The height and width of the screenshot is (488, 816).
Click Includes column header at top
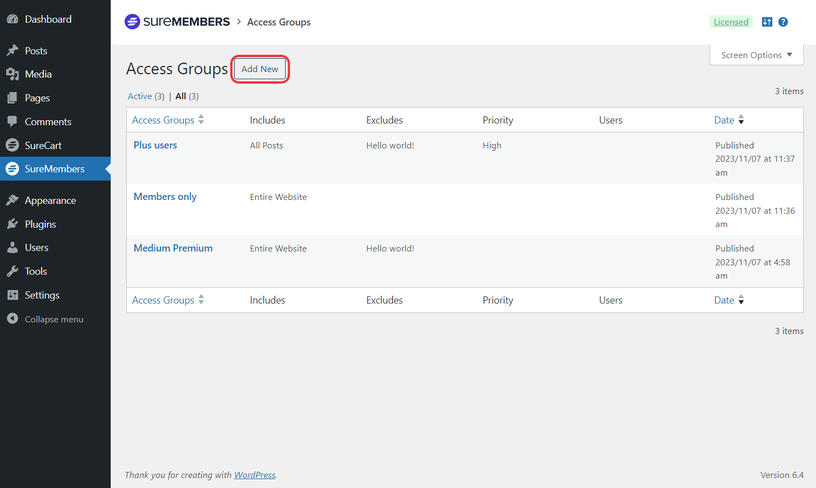click(267, 120)
